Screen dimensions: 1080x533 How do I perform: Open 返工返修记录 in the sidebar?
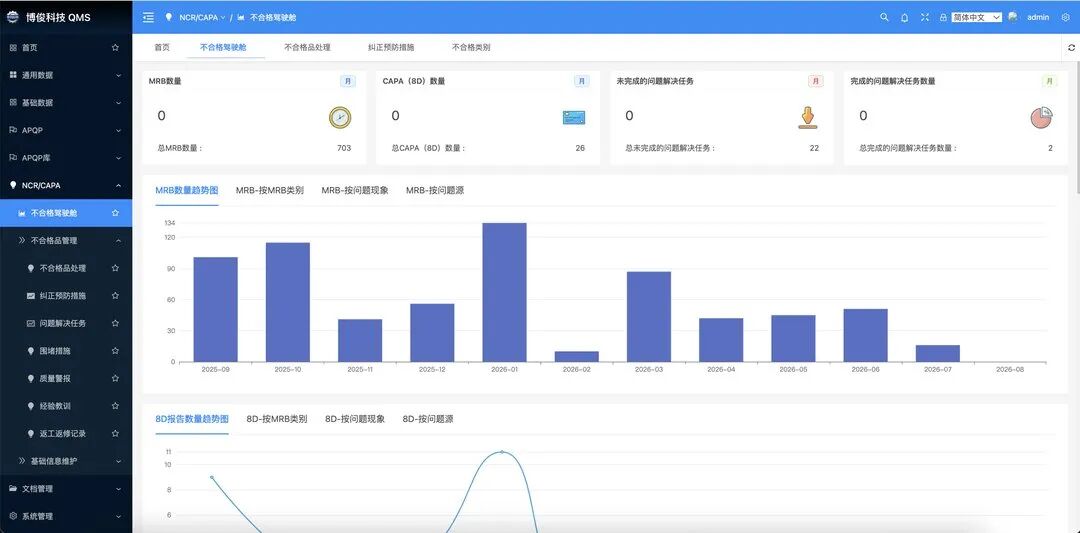pos(66,433)
